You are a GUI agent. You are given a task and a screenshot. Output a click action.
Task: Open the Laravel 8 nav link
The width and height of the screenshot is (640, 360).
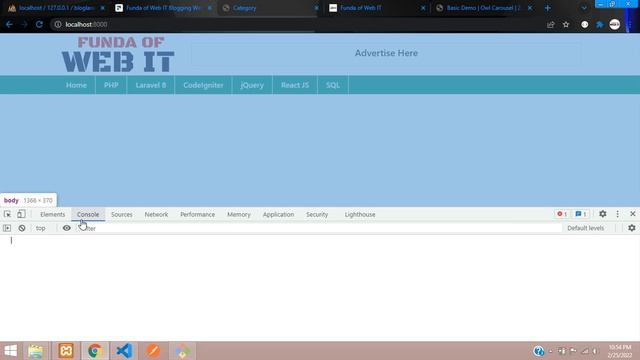click(x=151, y=85)
